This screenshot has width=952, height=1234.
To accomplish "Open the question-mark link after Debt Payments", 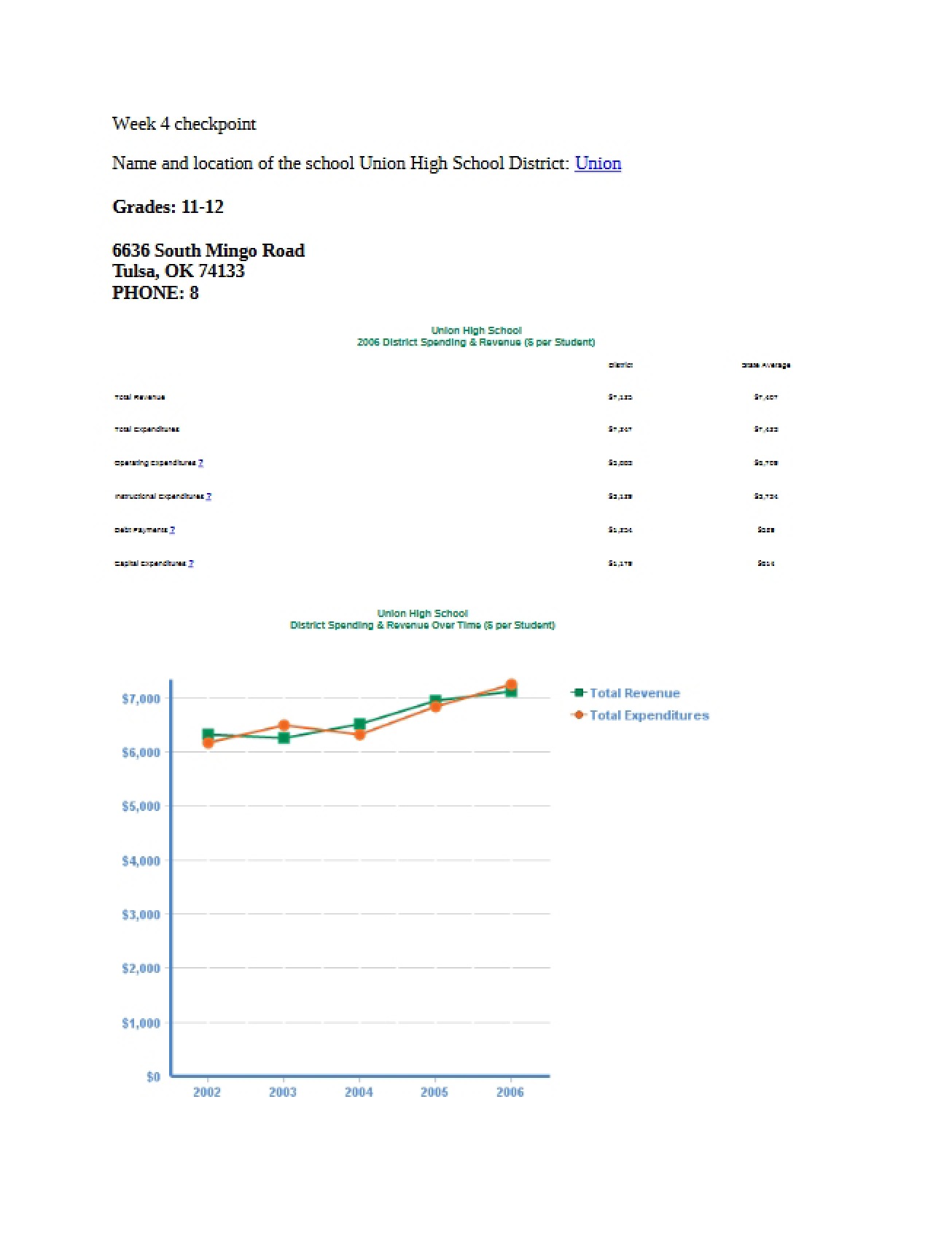I will click(172, 530).
